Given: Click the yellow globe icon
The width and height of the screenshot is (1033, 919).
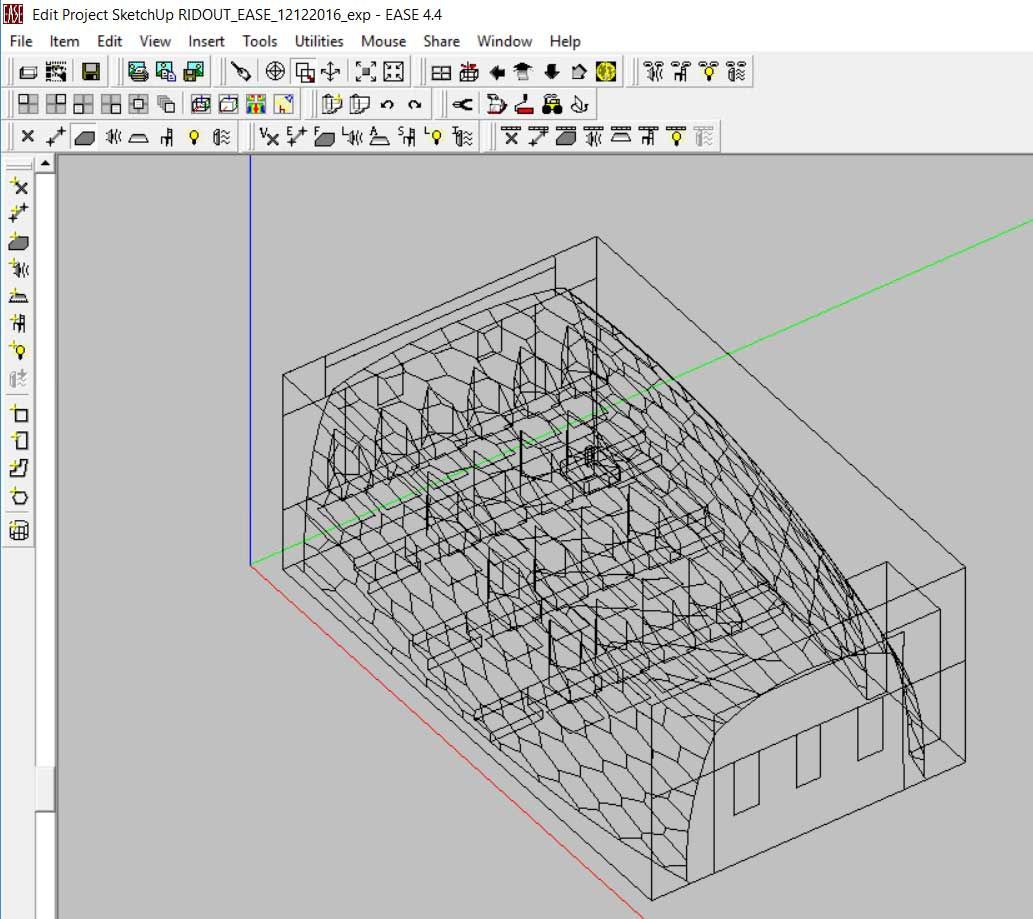Looking at the screenshot, I should 606,71.
